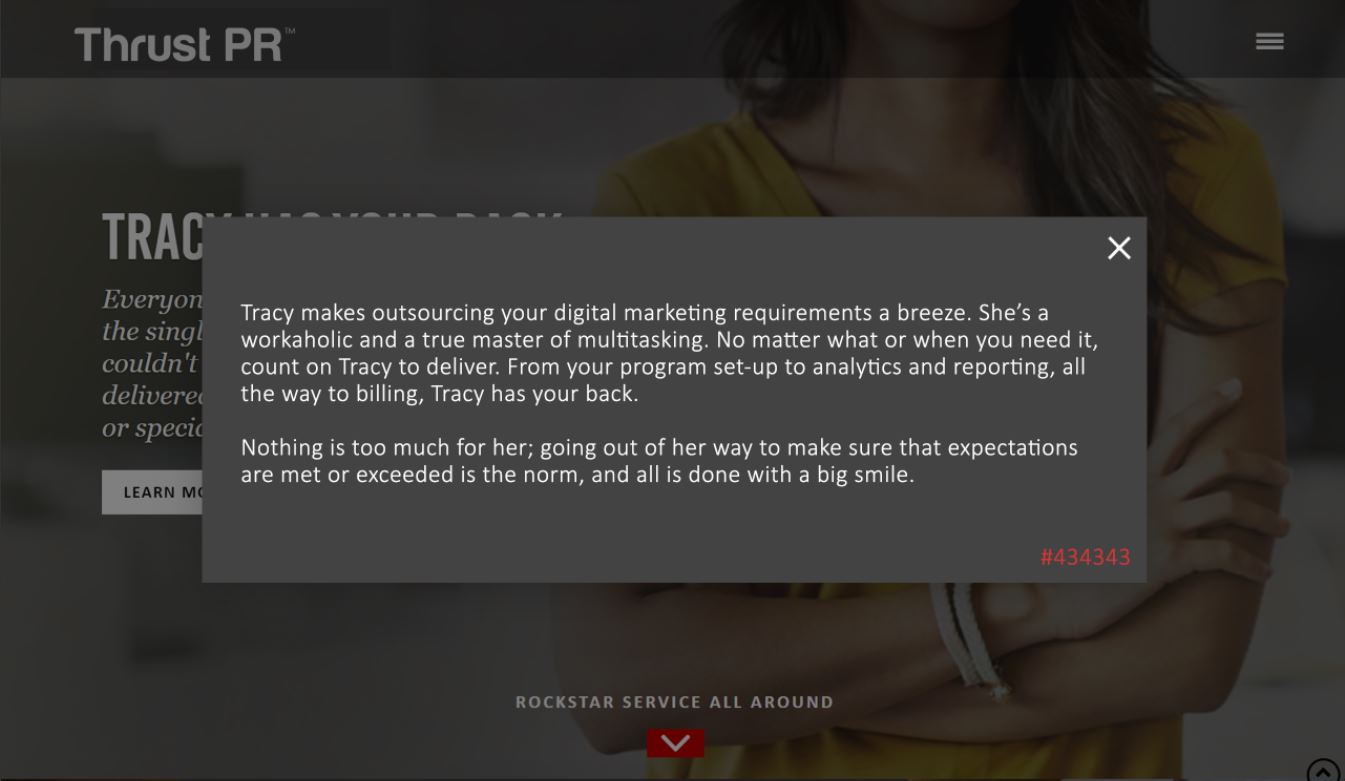This screenshot has height=781, width=1345.
Task: Click the italic 'delivered' text line
Action: tap(152, 395)
